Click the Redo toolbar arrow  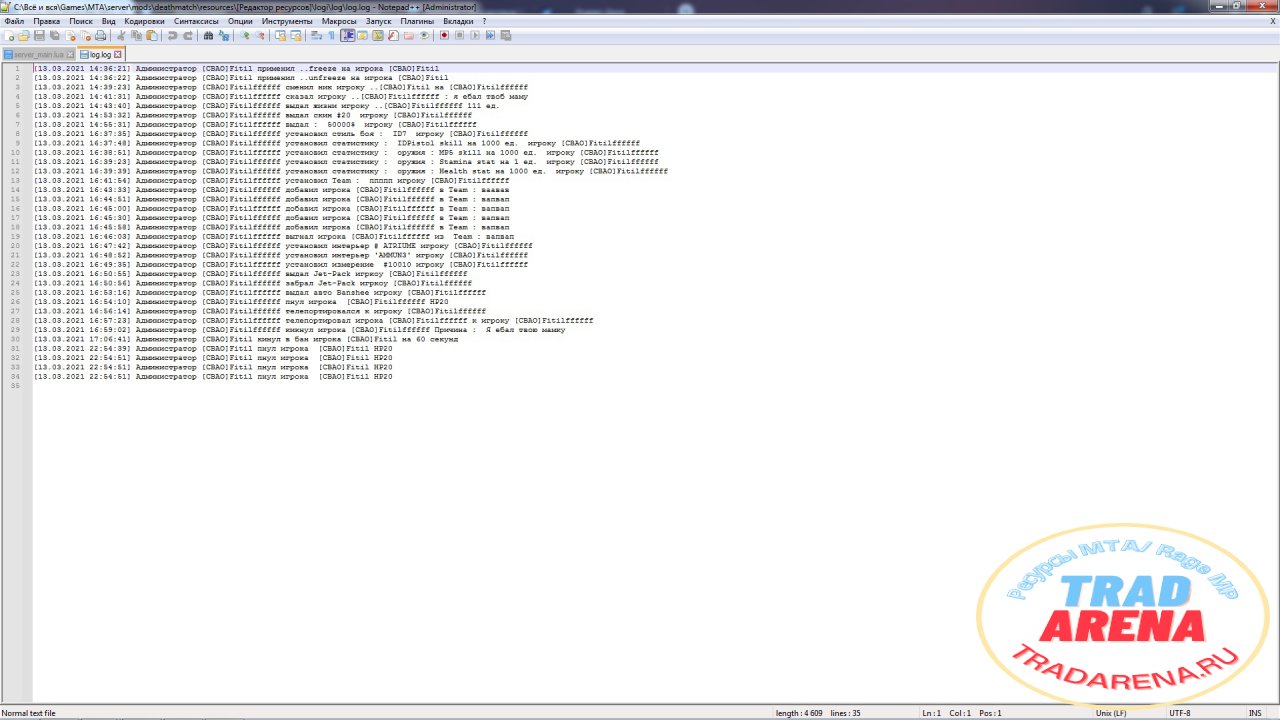188,35
